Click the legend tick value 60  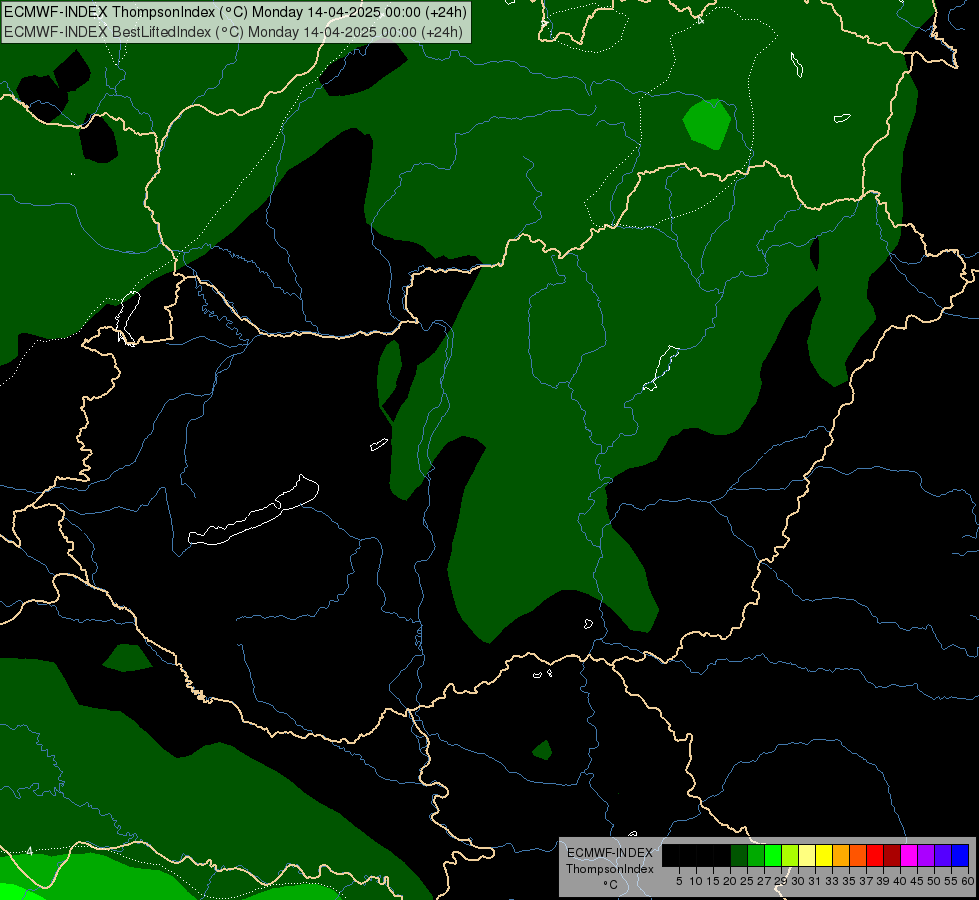click(968, 881)
